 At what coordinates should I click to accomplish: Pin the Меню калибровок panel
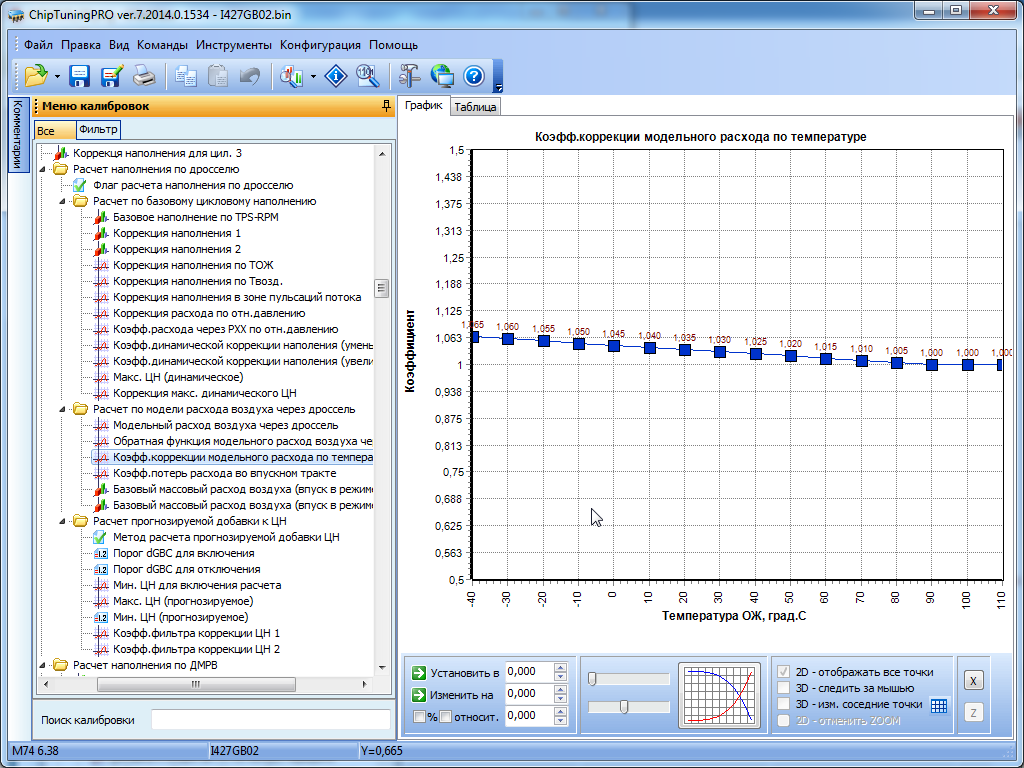click(386, 106)
